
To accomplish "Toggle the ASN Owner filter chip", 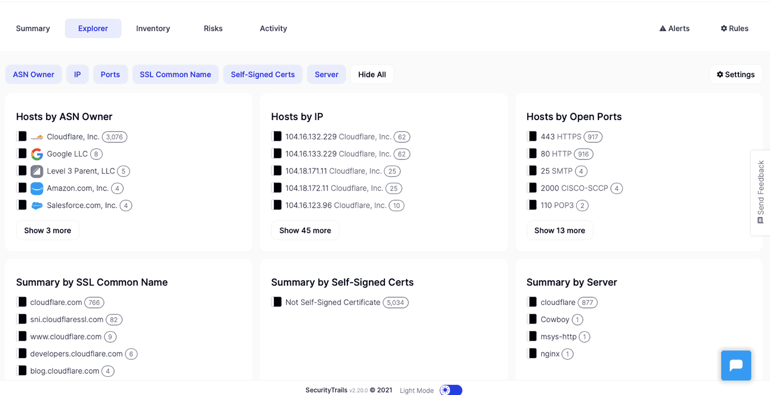I will [33, 75].
